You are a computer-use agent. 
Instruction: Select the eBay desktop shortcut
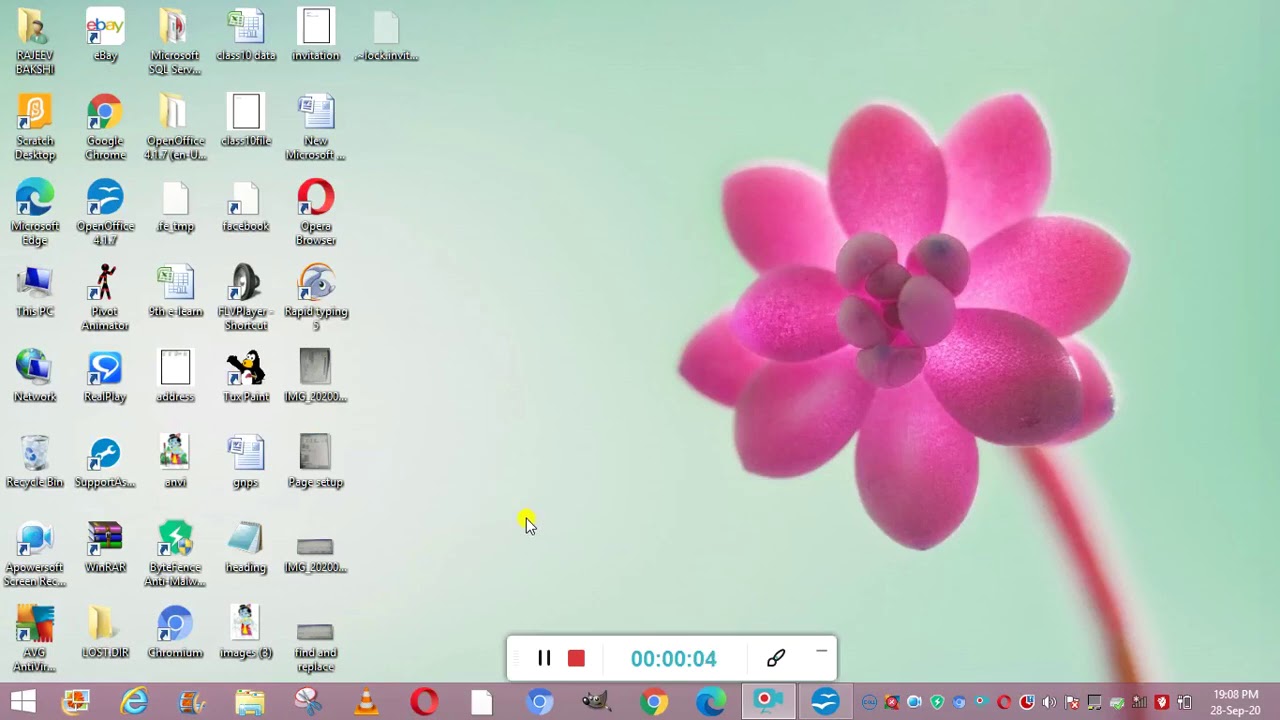(105, 35)
